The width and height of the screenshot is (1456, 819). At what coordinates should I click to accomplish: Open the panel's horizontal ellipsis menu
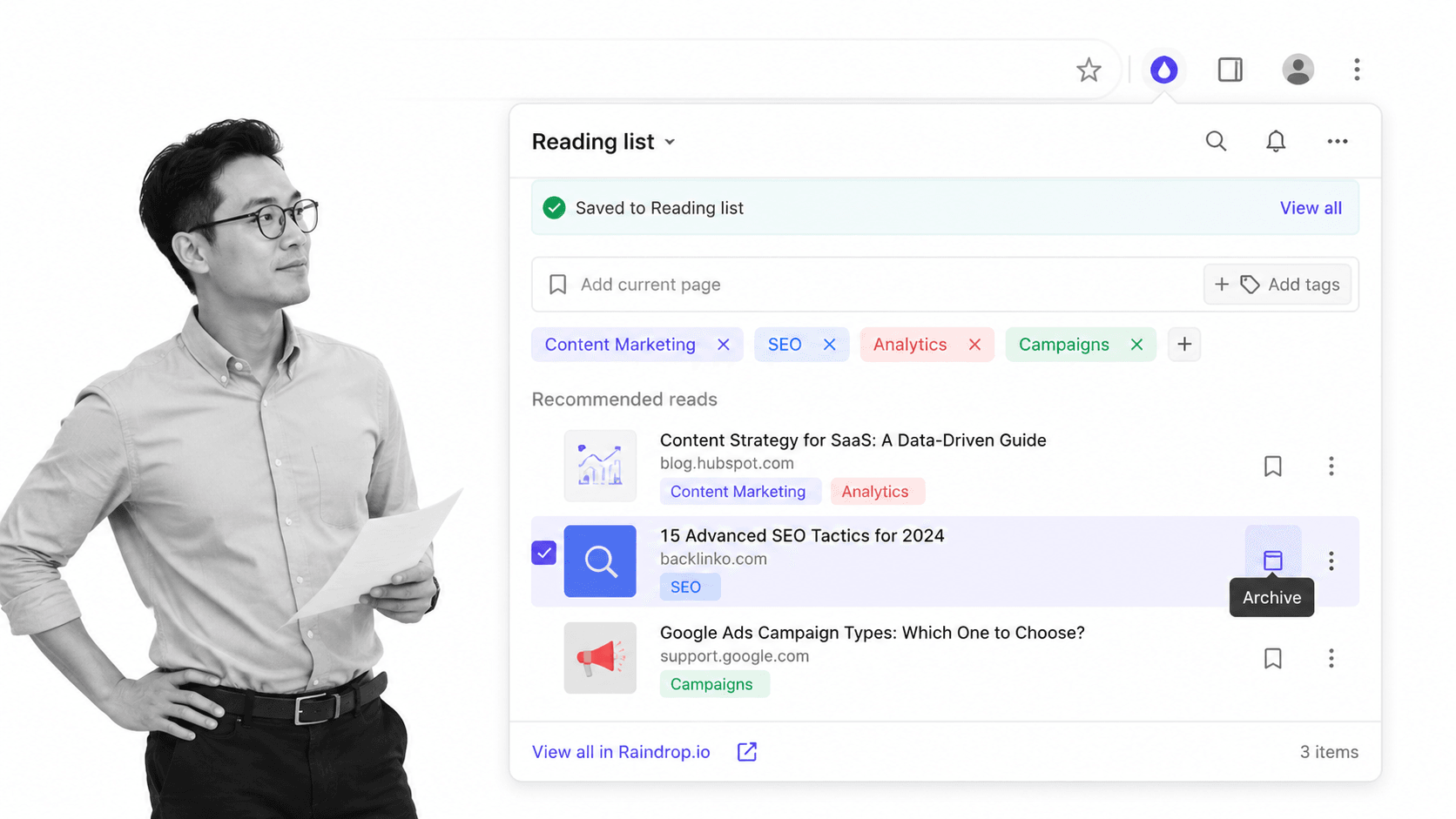[x=1338, y=141]
